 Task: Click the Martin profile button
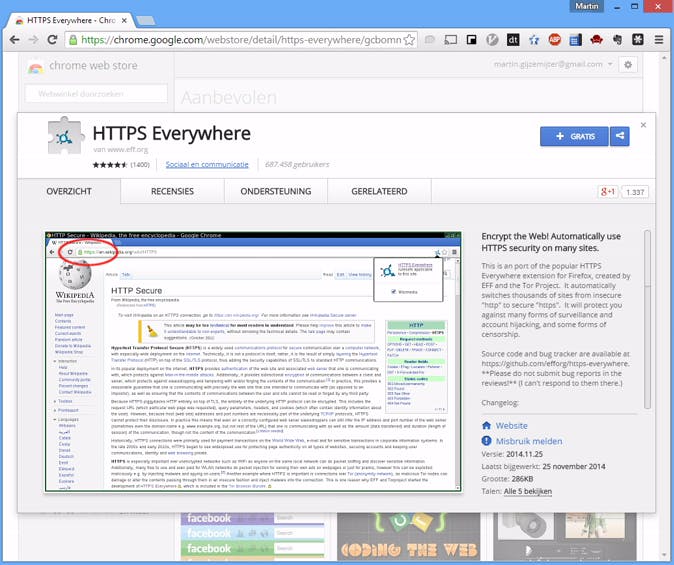[x=587, y=6]
